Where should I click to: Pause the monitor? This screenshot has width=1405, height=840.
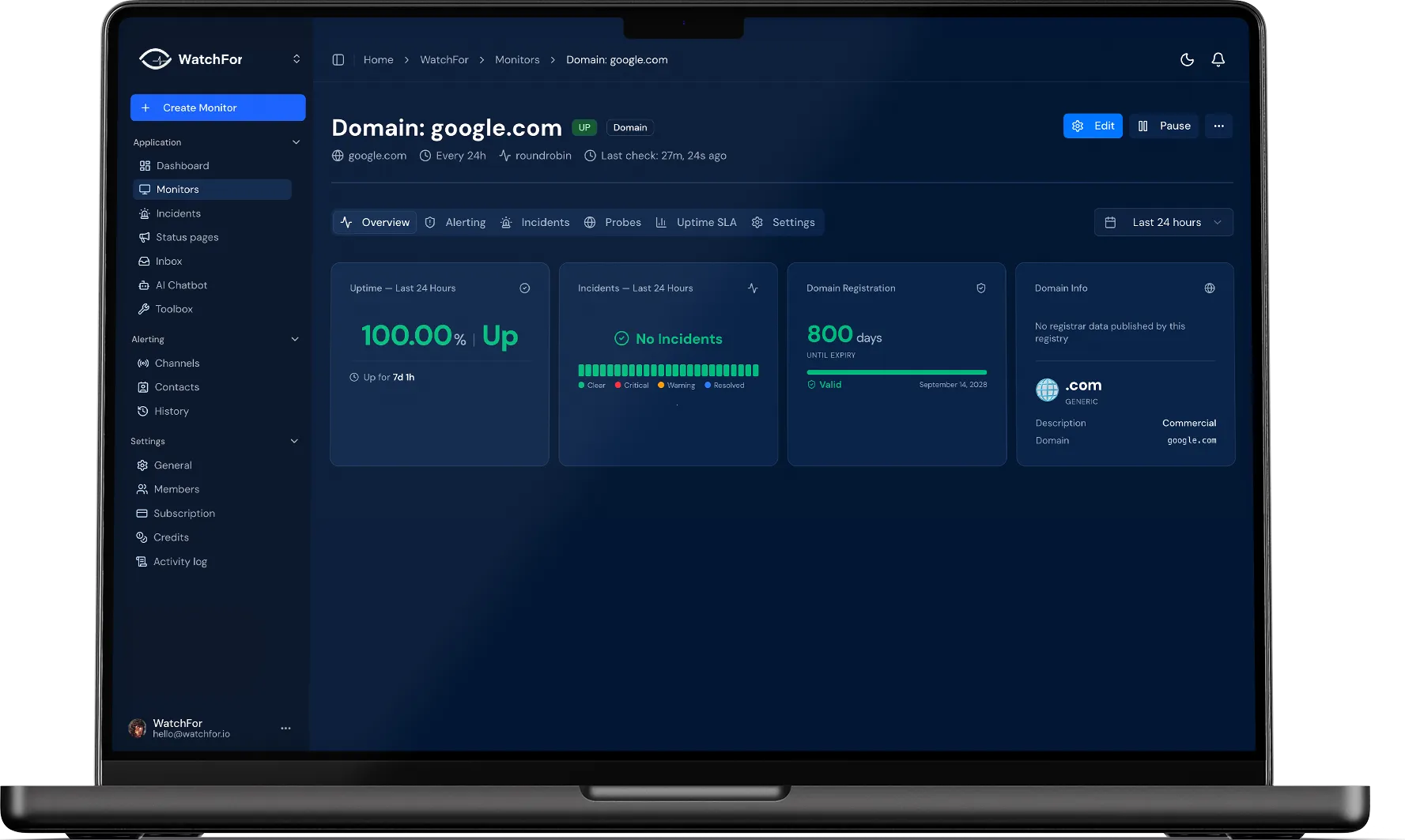(1164, 126)
